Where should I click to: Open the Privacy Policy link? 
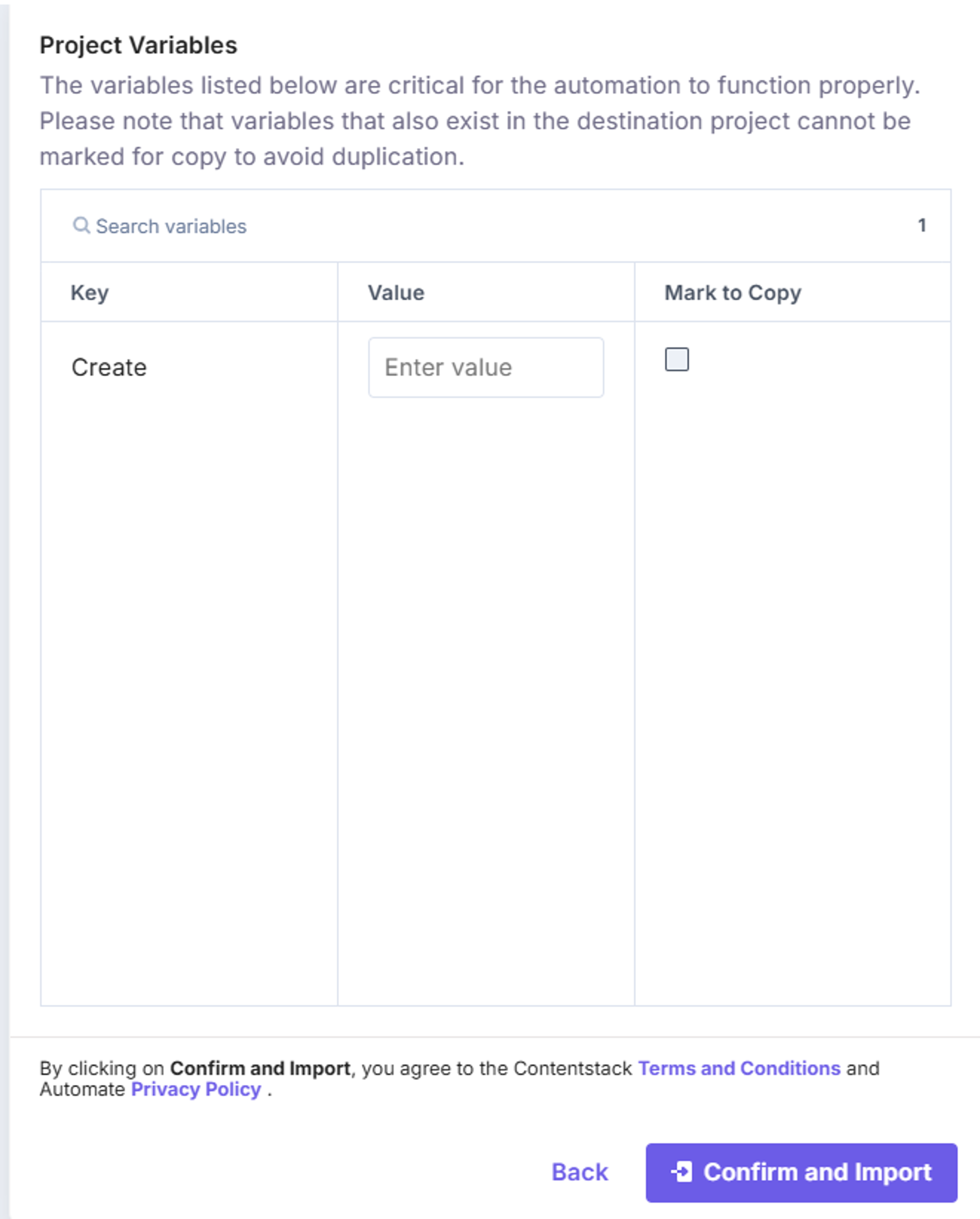196,1089
